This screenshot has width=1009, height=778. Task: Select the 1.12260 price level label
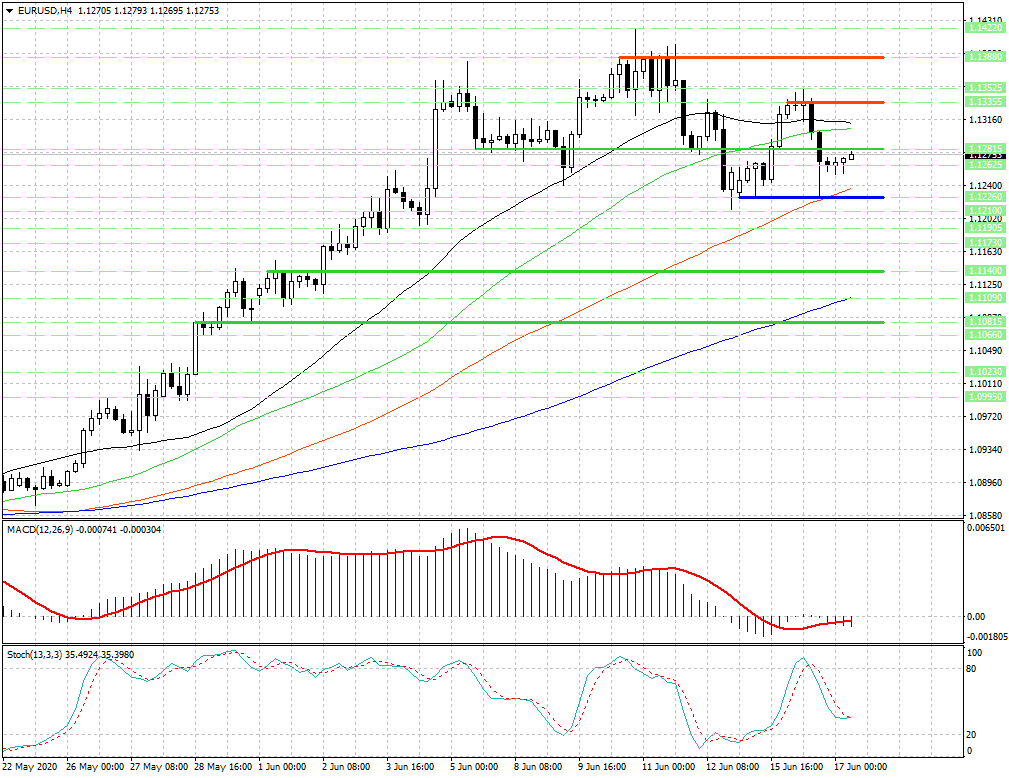[x=985, y=197]
